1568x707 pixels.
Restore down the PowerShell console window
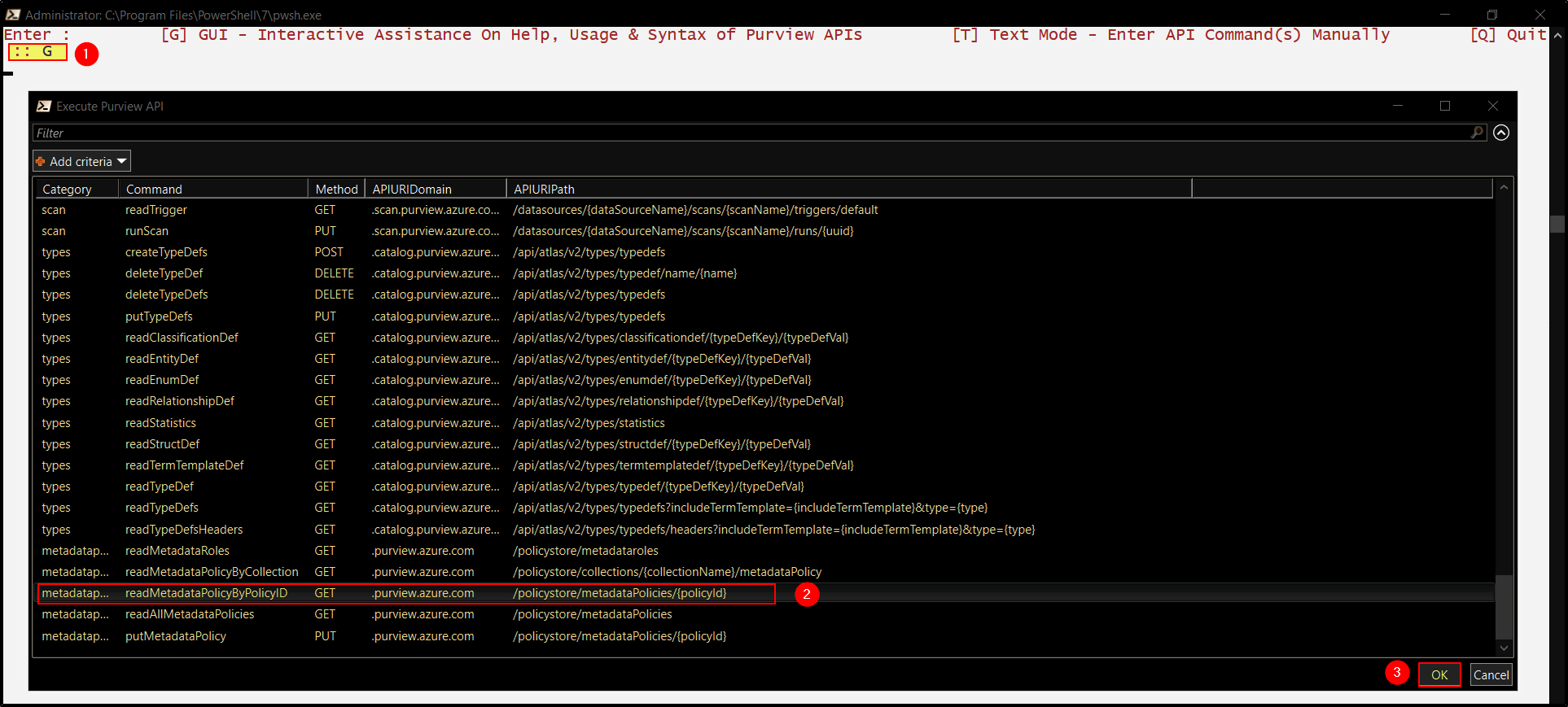pos(1492,15)
